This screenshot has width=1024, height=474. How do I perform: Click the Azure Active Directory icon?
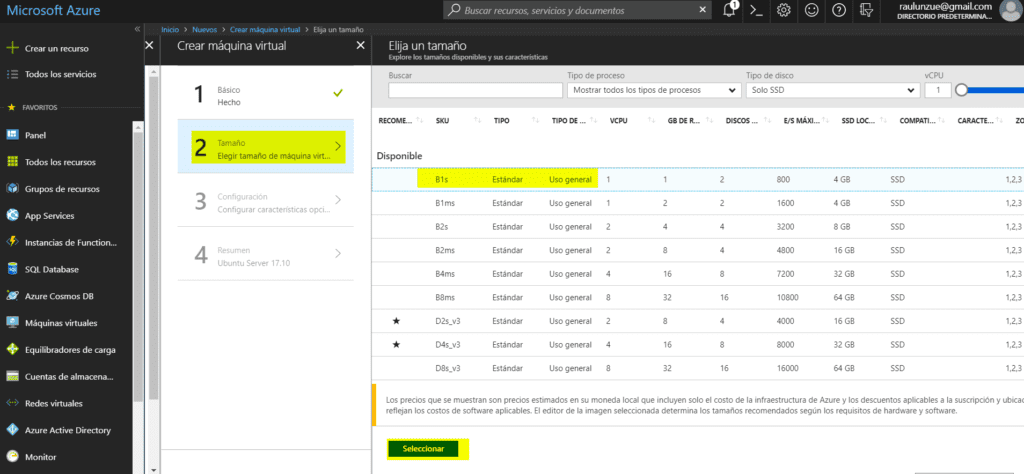(12, 430)
